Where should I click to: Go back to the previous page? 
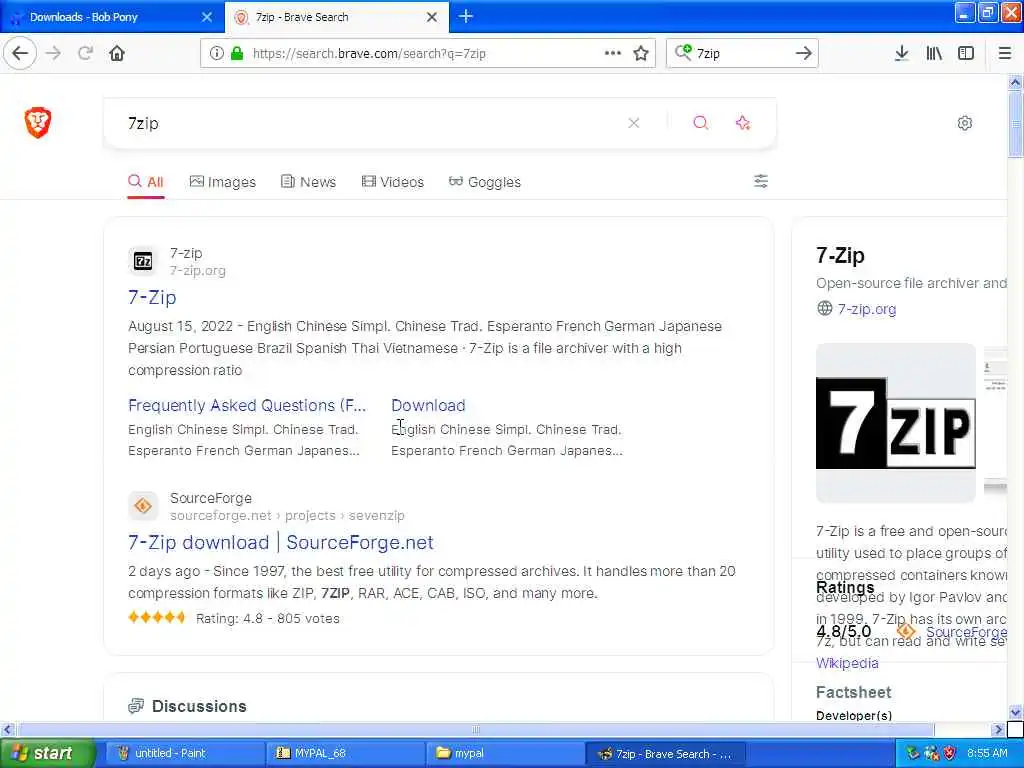point(20,53)
